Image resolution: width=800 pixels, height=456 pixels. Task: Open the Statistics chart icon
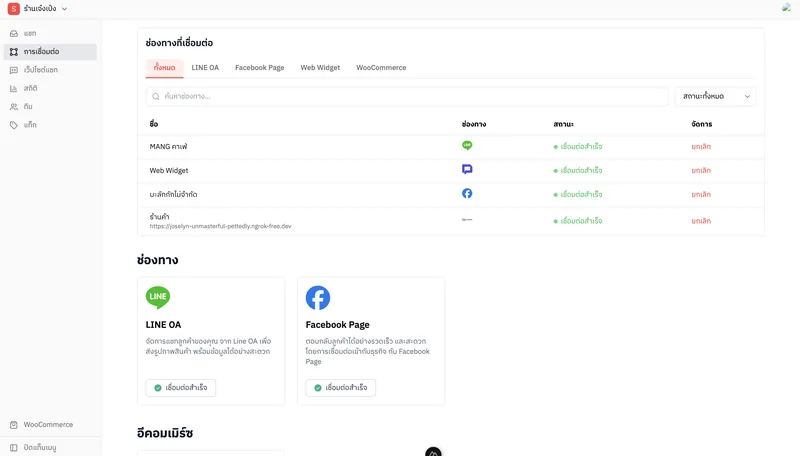pyautogui.click(x=14, y=89)
